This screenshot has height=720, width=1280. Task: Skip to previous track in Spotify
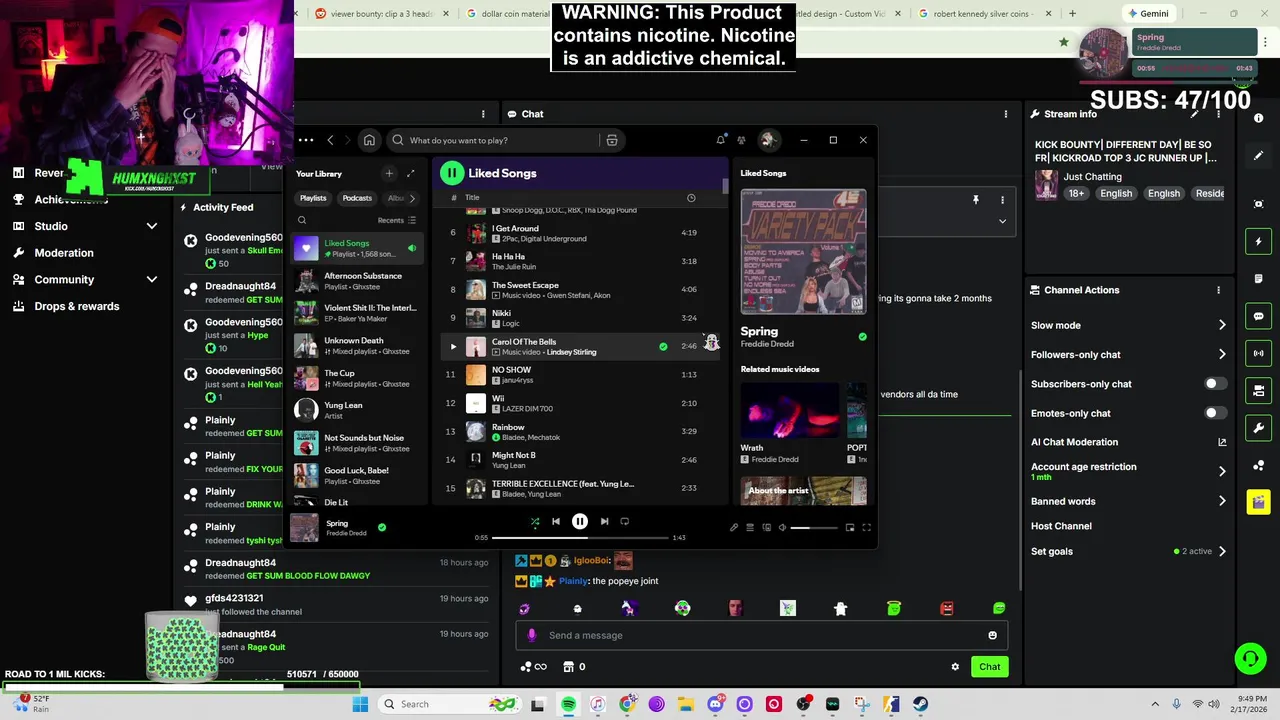pyautogui.click(x=556, y=521)
